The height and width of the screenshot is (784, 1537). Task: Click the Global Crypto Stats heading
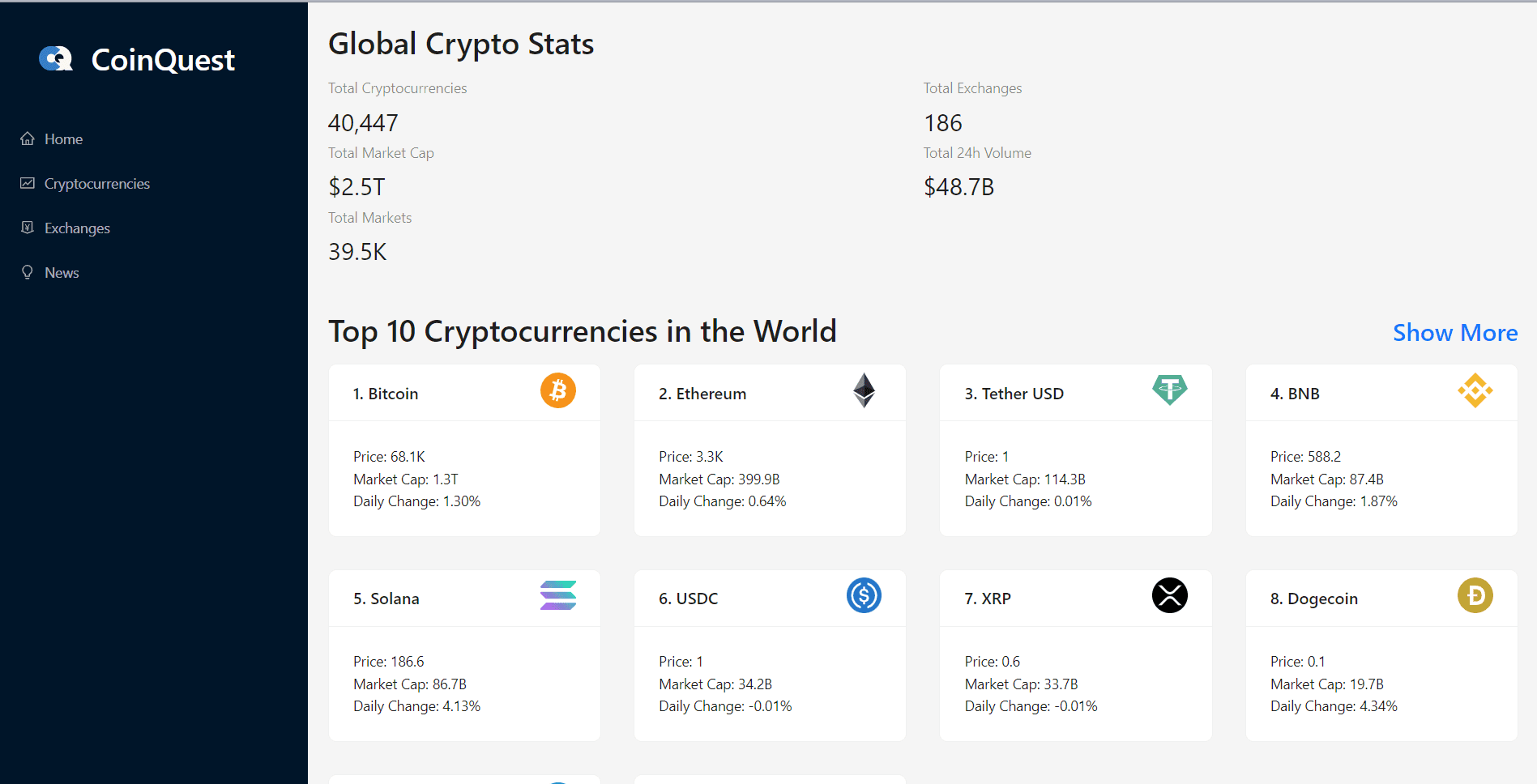461,44
